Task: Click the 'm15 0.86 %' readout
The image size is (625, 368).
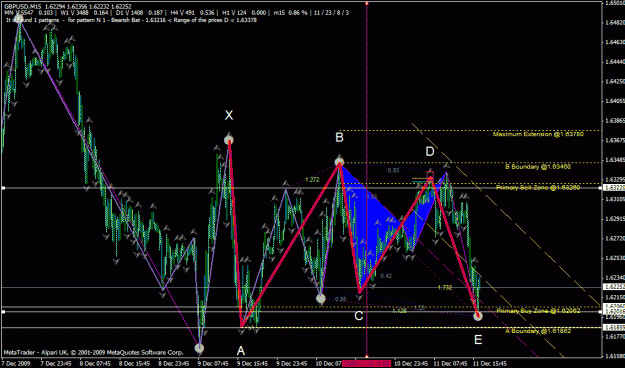Action: point(291,13)
